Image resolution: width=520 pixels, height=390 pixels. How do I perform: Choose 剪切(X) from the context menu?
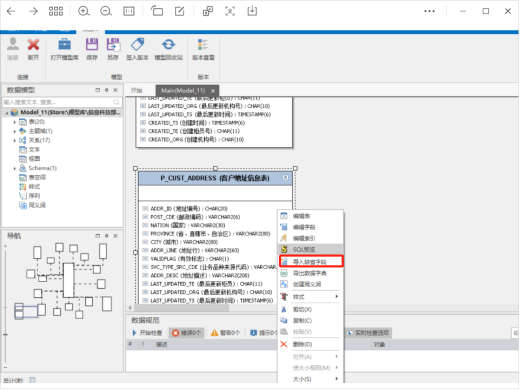pyautogui.click(x=310, y=309)
